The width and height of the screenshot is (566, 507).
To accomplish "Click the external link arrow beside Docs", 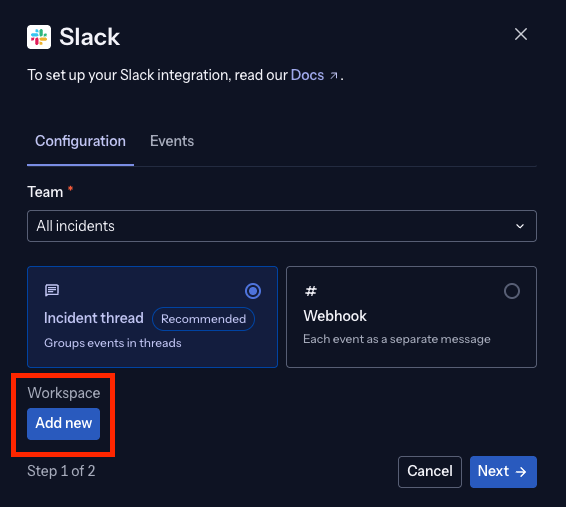I will coord(334,76).
